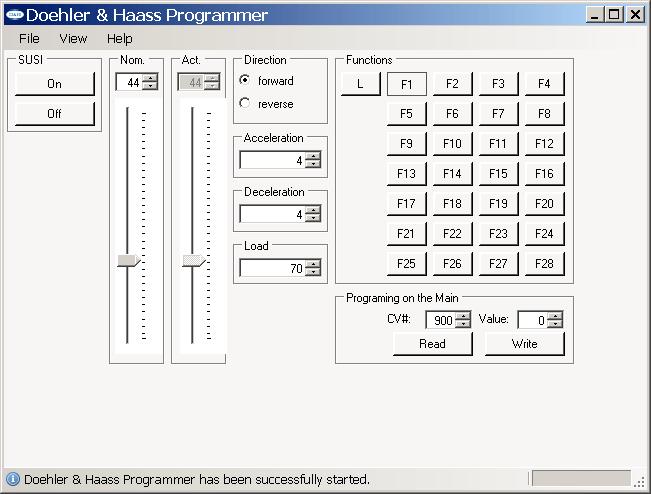The width and height of the screenshot is (651, 494).
Task: Toggle function F13
Action: click(x=406, y=174)
